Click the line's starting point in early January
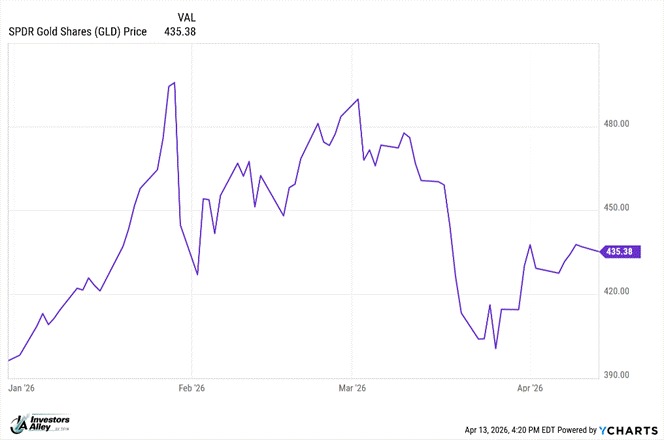This screenshot has height=440, width=664. 9,360
